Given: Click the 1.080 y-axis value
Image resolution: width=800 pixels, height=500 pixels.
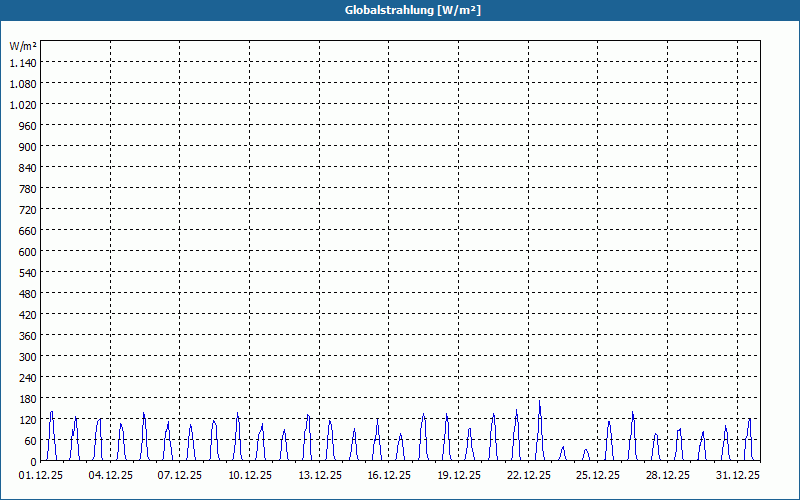Looking at the screenshot, I should pos(23,84).
